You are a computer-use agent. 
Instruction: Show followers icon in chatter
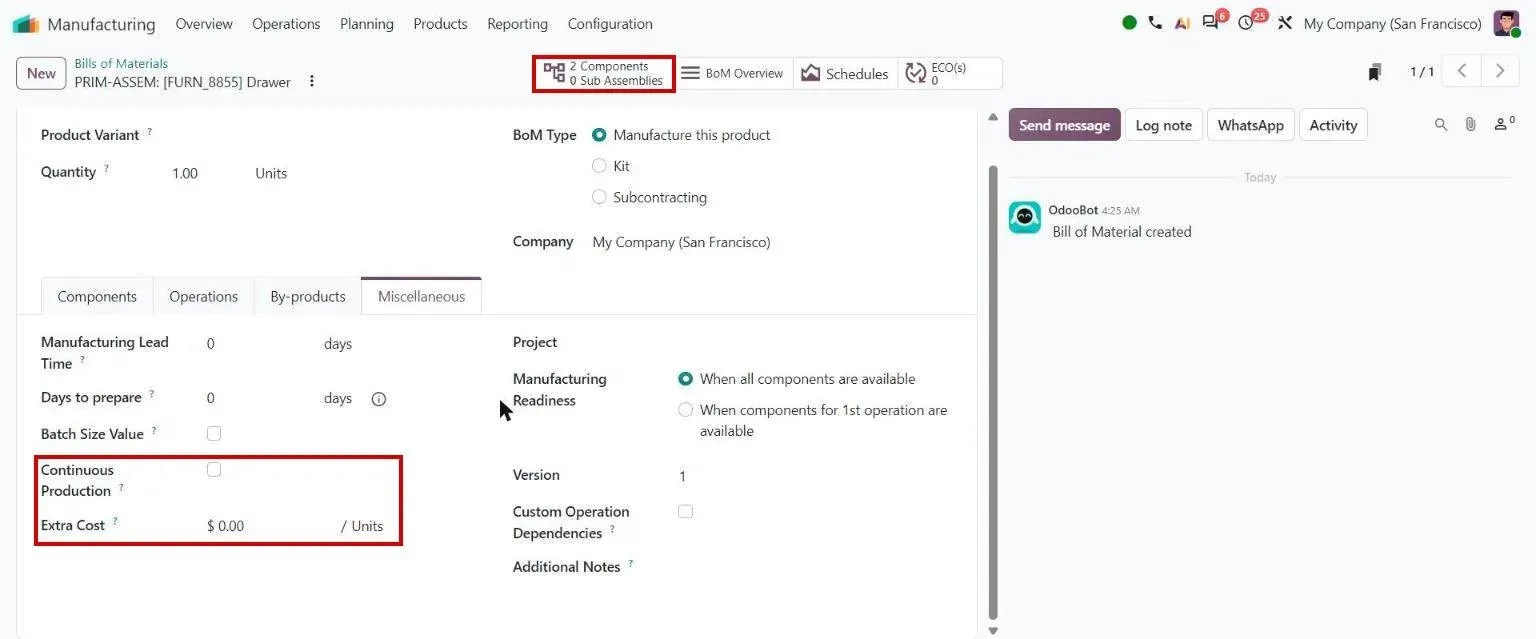(1504, 124)
